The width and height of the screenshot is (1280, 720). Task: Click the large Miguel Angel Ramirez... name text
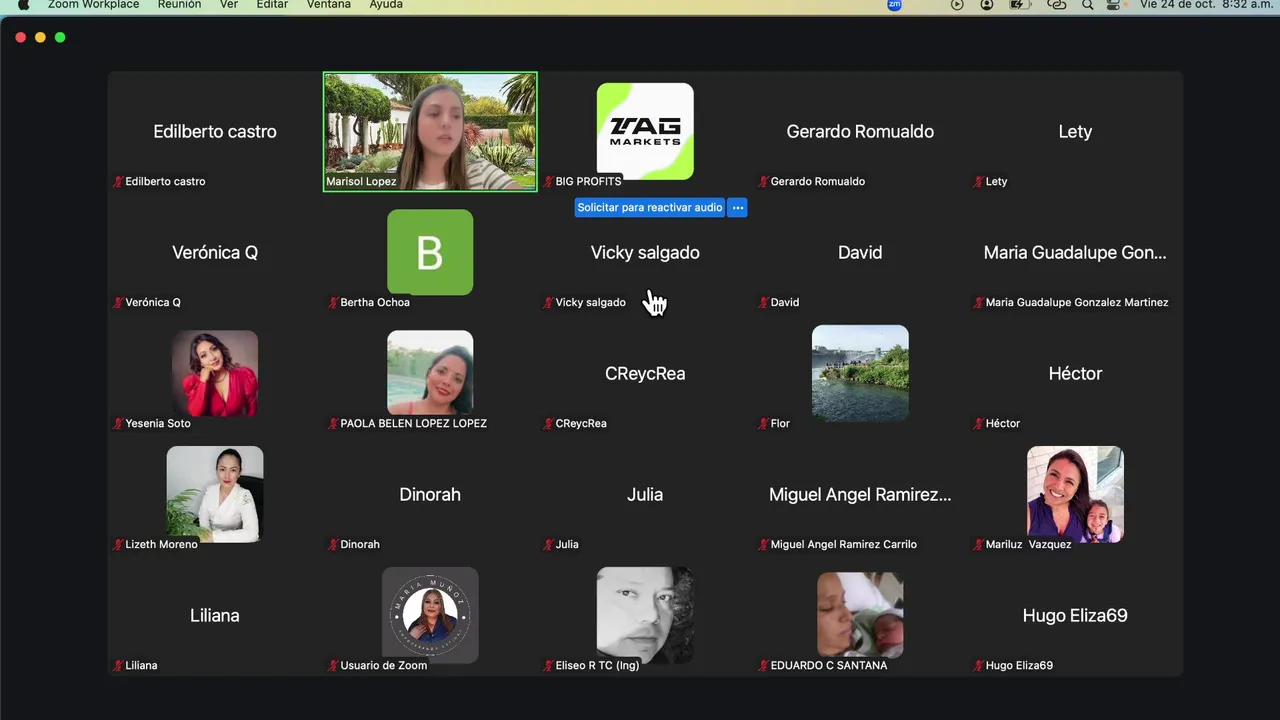coord(860,495)
